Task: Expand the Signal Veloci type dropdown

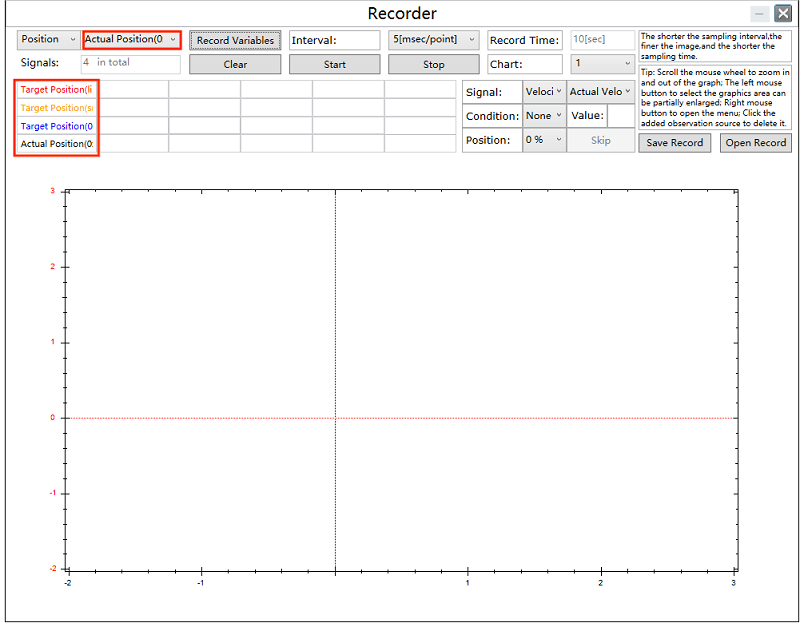Action: coord(544,92)
